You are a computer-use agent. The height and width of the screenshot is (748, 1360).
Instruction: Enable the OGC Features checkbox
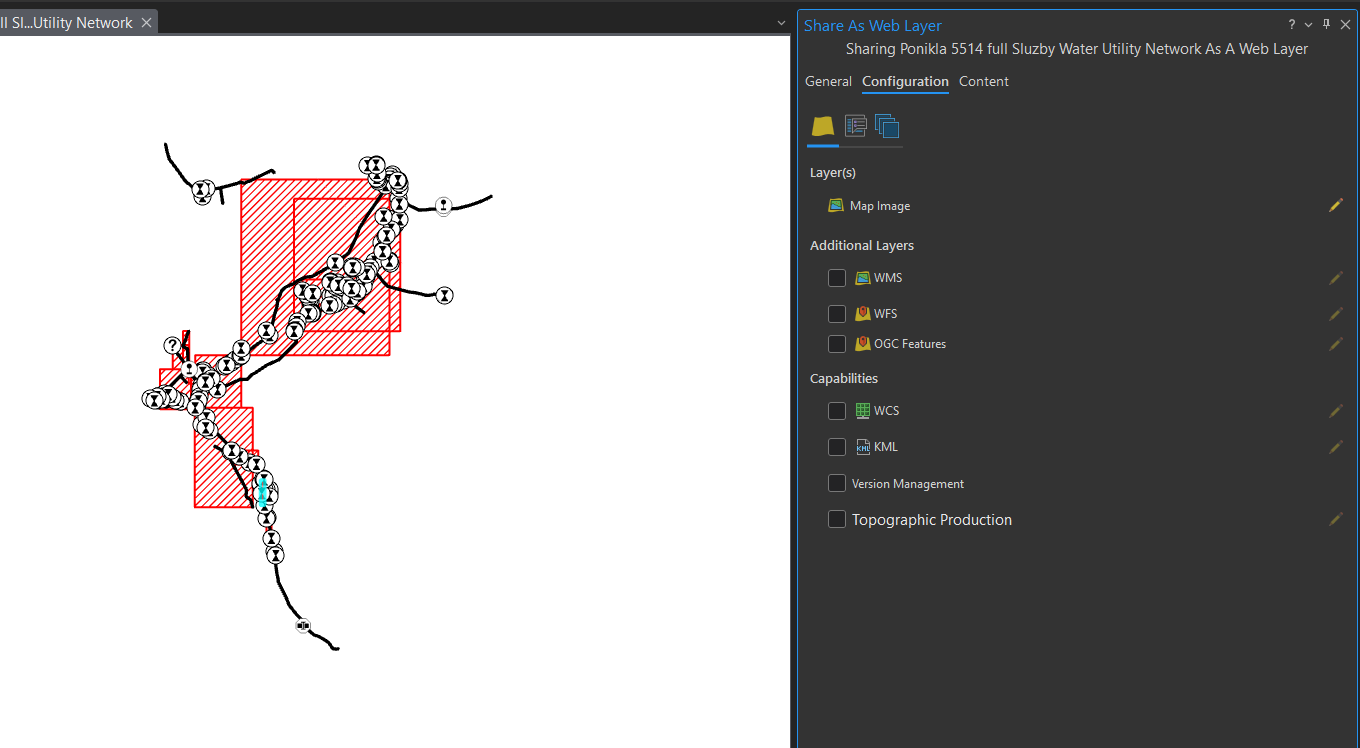[837, 344]
